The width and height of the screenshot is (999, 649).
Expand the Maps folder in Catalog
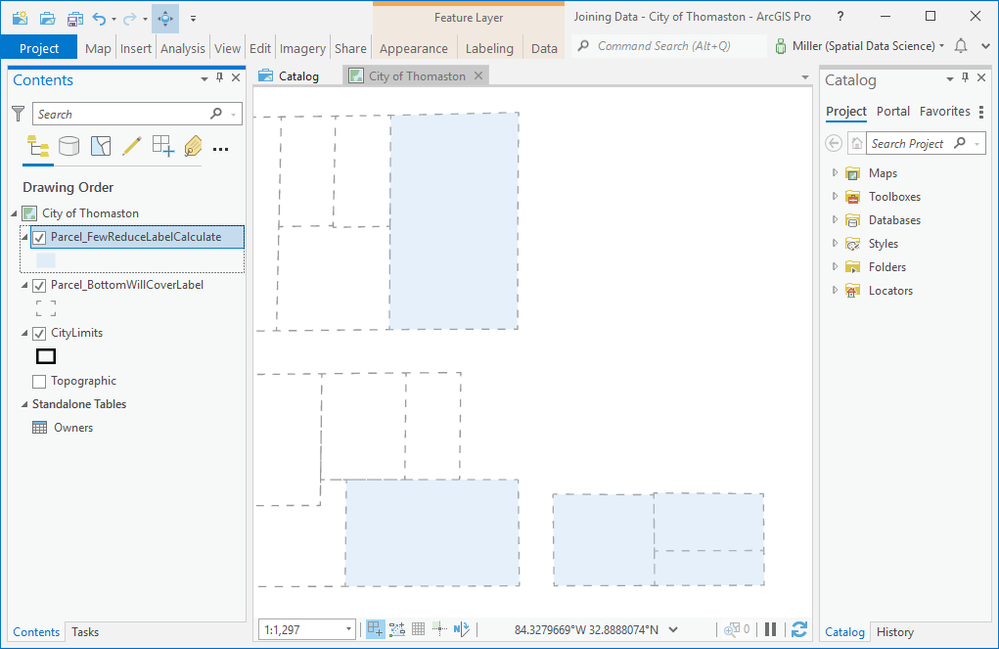835,173
